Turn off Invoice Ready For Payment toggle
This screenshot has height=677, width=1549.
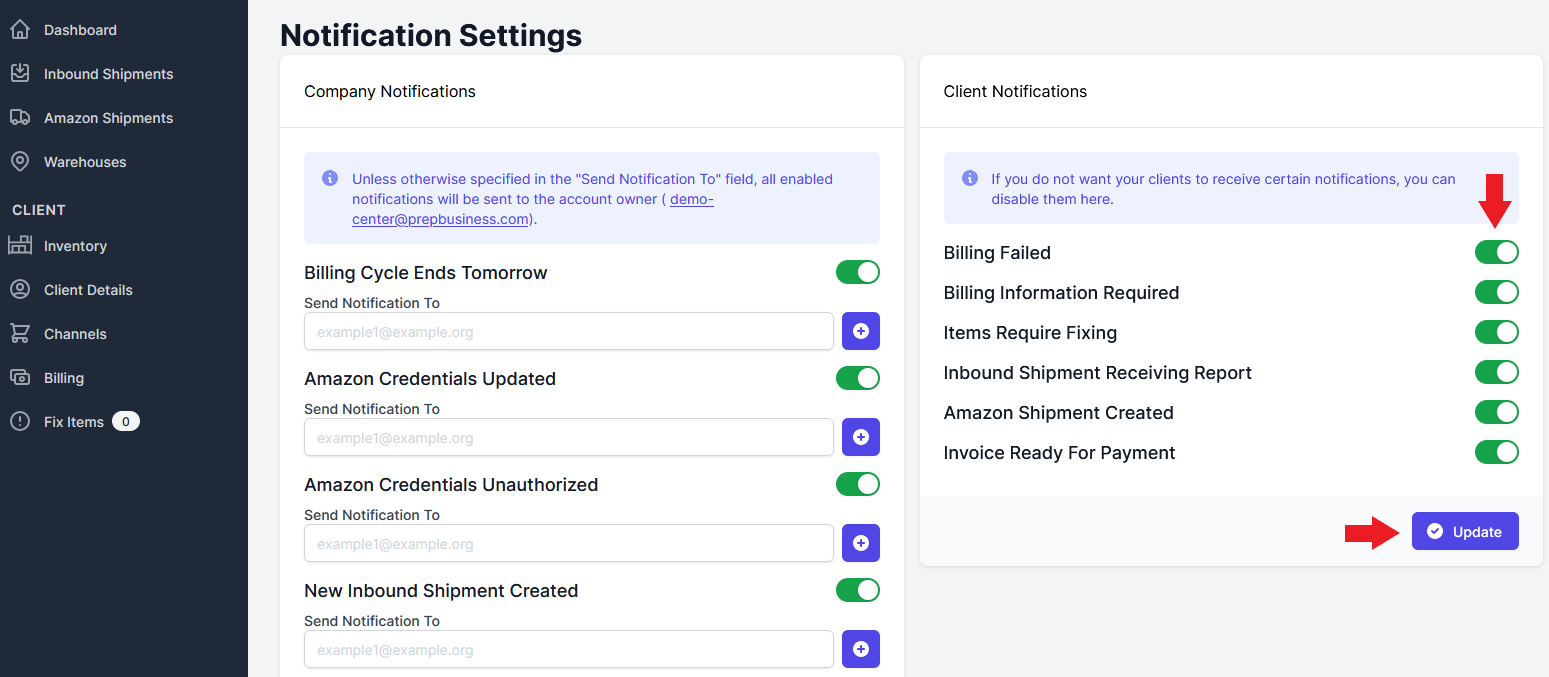1496,452
